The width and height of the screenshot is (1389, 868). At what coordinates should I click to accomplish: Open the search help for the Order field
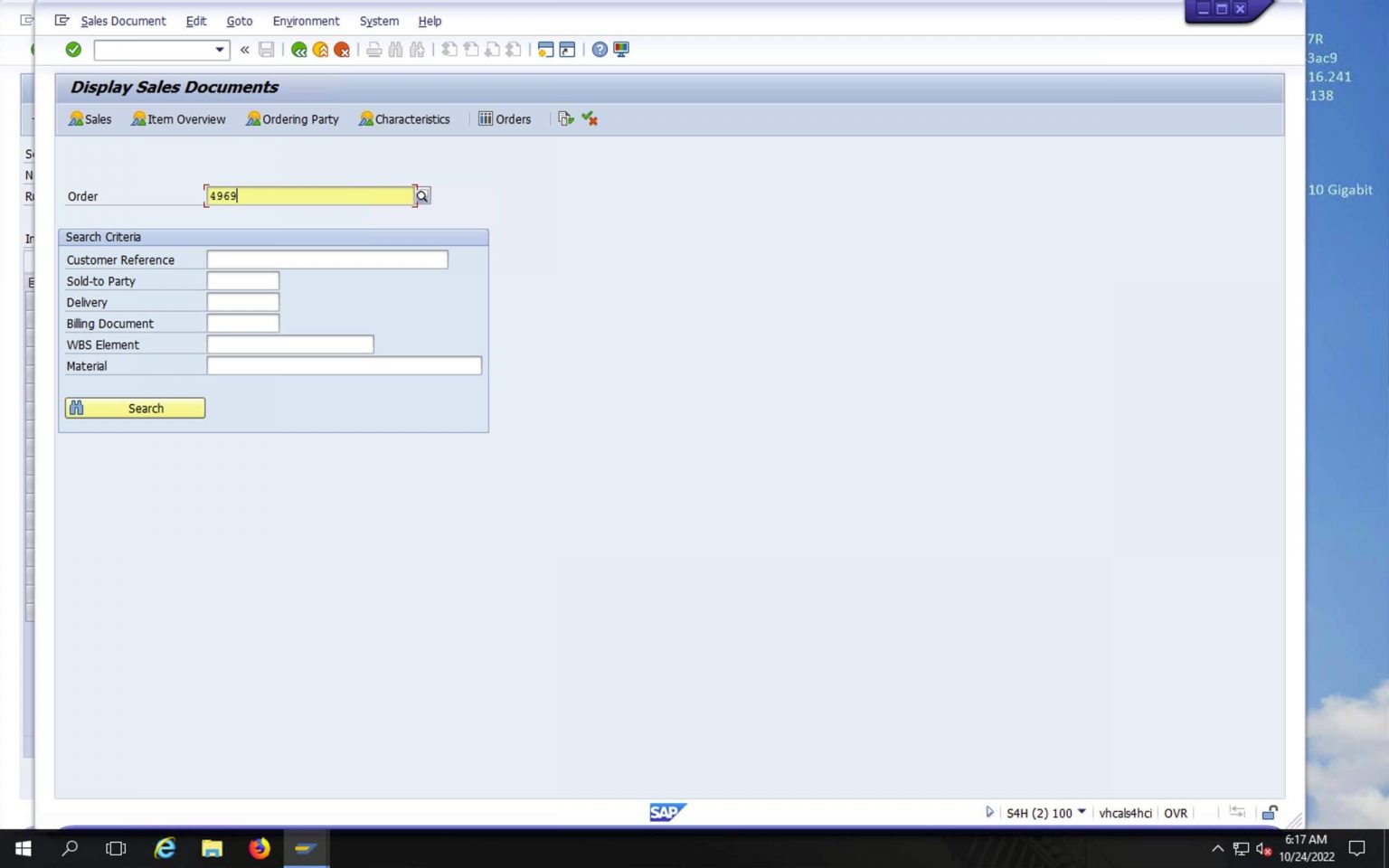(422, 195)
